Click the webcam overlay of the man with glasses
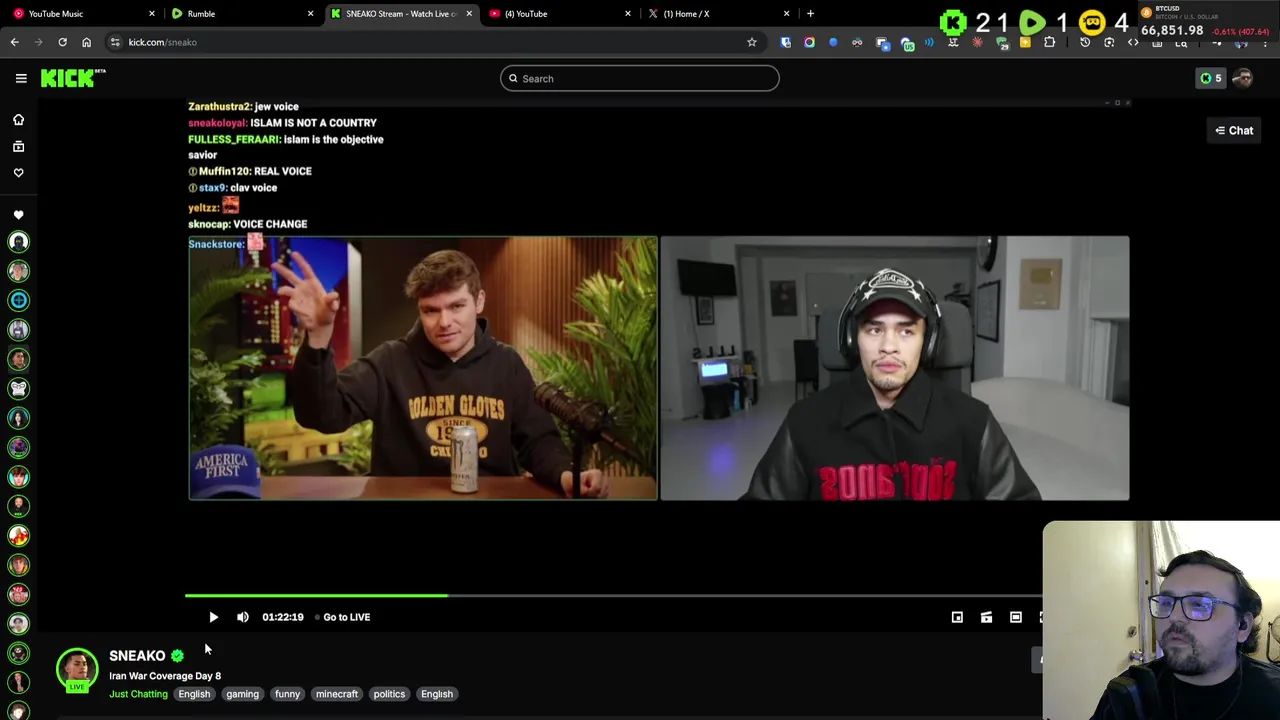The image size is (1280, 720). click(1161, 620)
